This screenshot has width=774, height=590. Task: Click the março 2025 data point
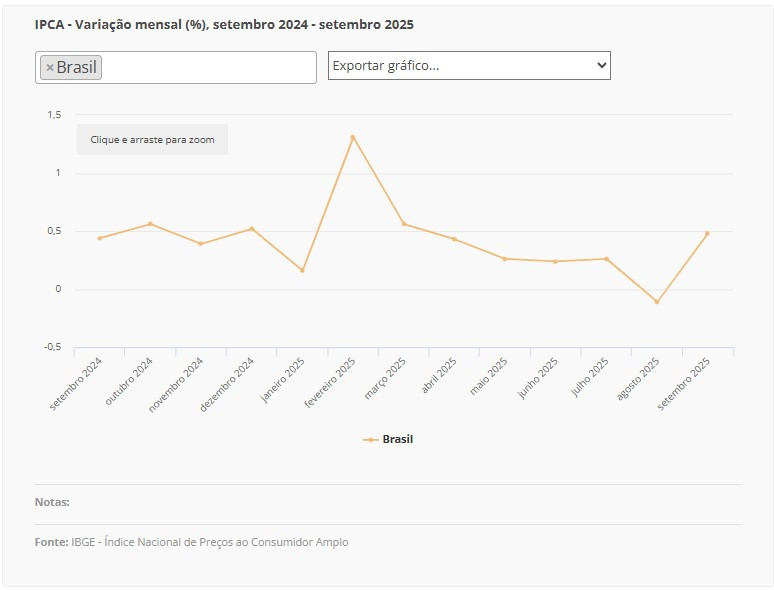[404, 224]
